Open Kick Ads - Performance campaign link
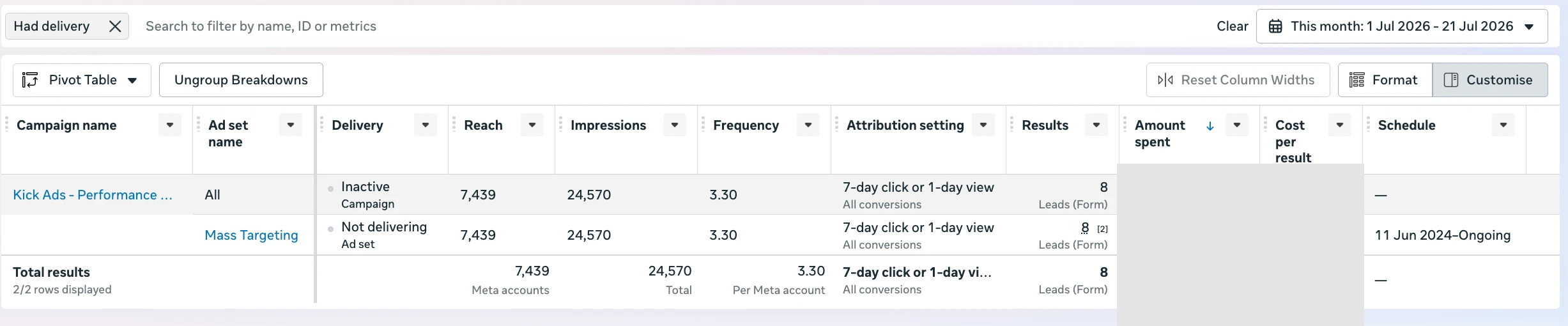The image size is (1568, 326). (x=93, y=195)
